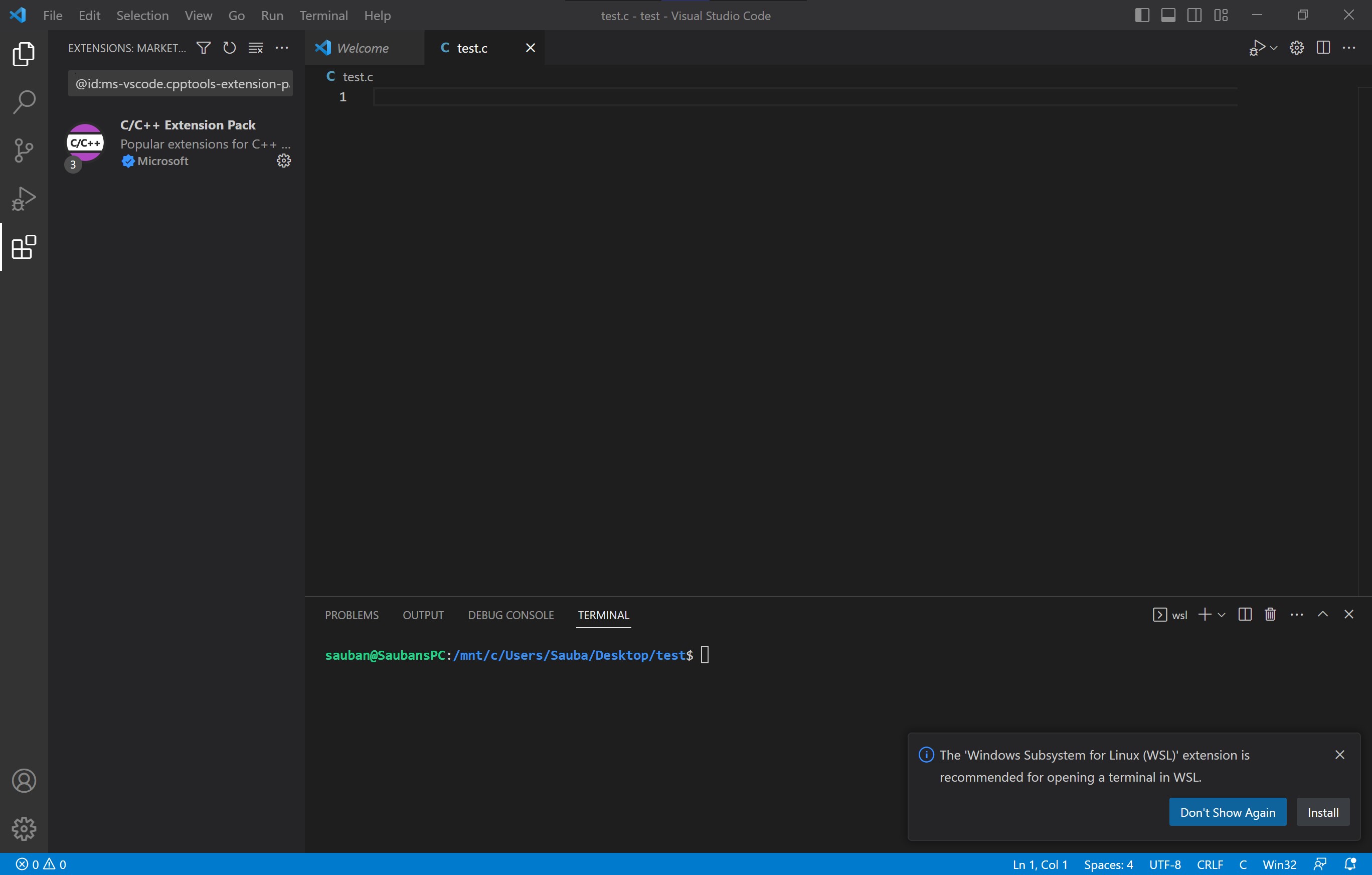This screenshot has height=875, width=1372.
Task: Open manage gear for C/C++ Extension Pack
Action: [x=284, y=161]
